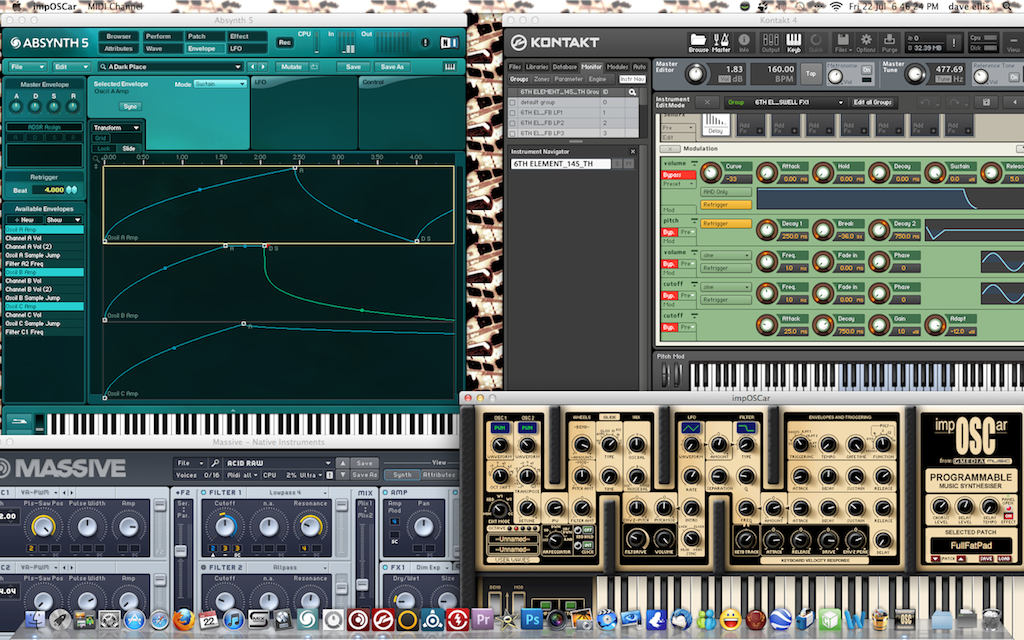This screenshot has width=1024, height=640.
Task: Click the Absynth panic exclamation icon
Action: 425,42
